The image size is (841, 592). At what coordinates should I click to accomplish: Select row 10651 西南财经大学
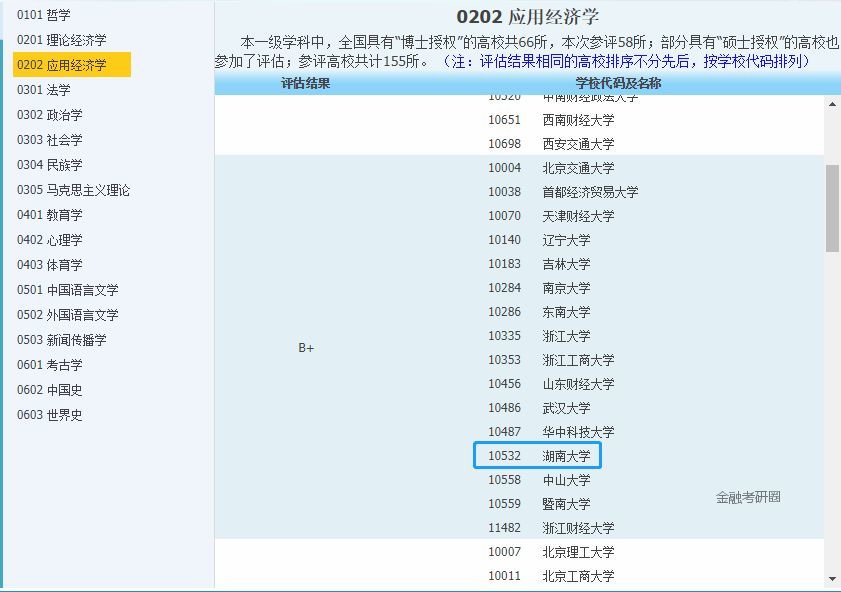coord(551,120)
